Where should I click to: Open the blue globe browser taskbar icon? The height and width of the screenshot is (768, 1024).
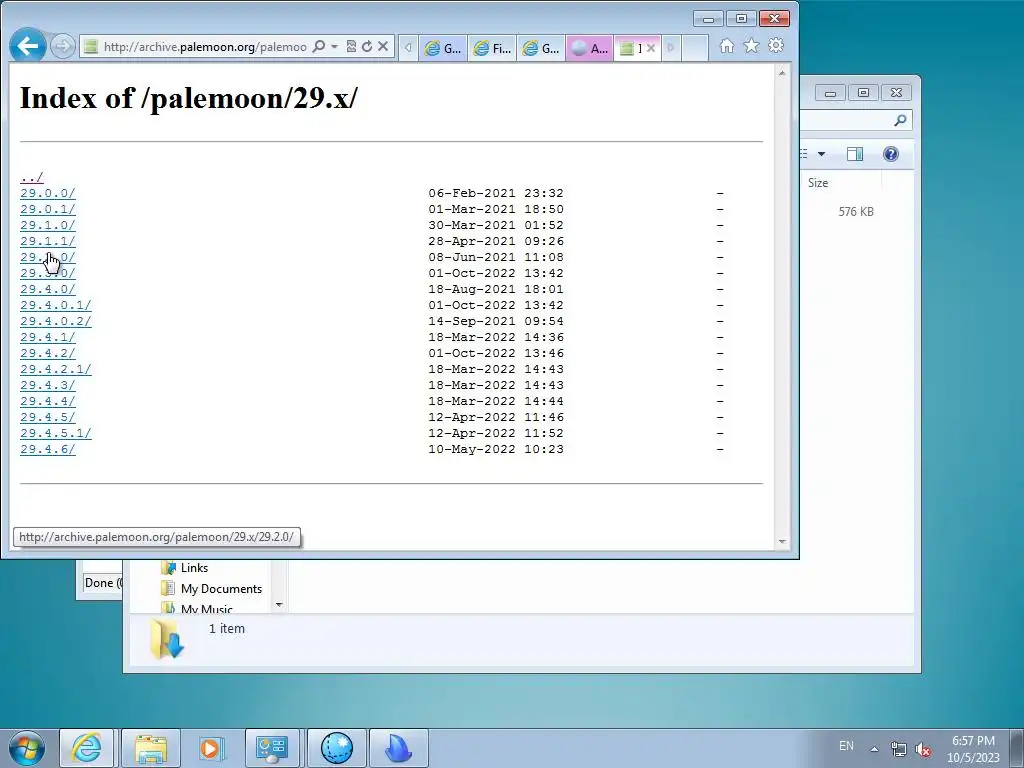337,748
